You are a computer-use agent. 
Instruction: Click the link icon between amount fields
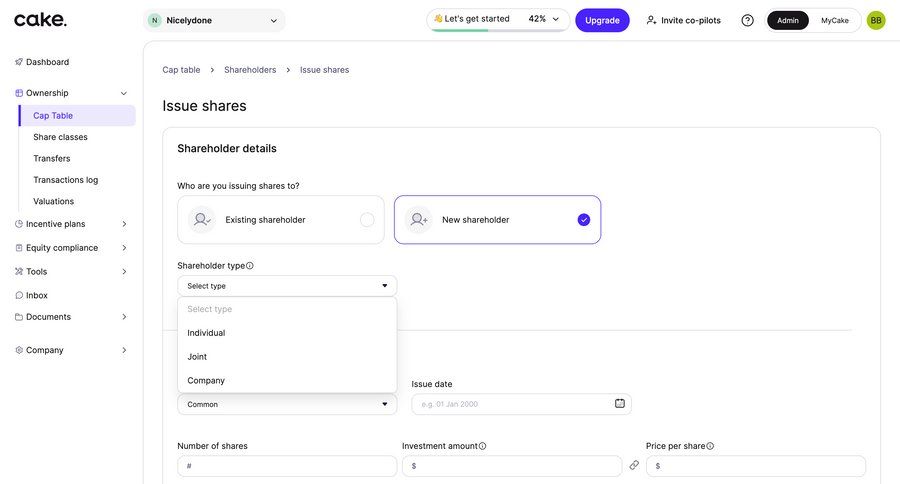point(634,466)
